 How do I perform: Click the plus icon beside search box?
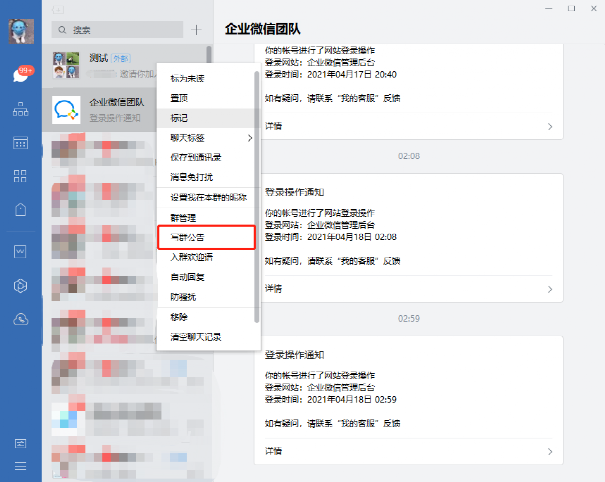coord(197,31)
